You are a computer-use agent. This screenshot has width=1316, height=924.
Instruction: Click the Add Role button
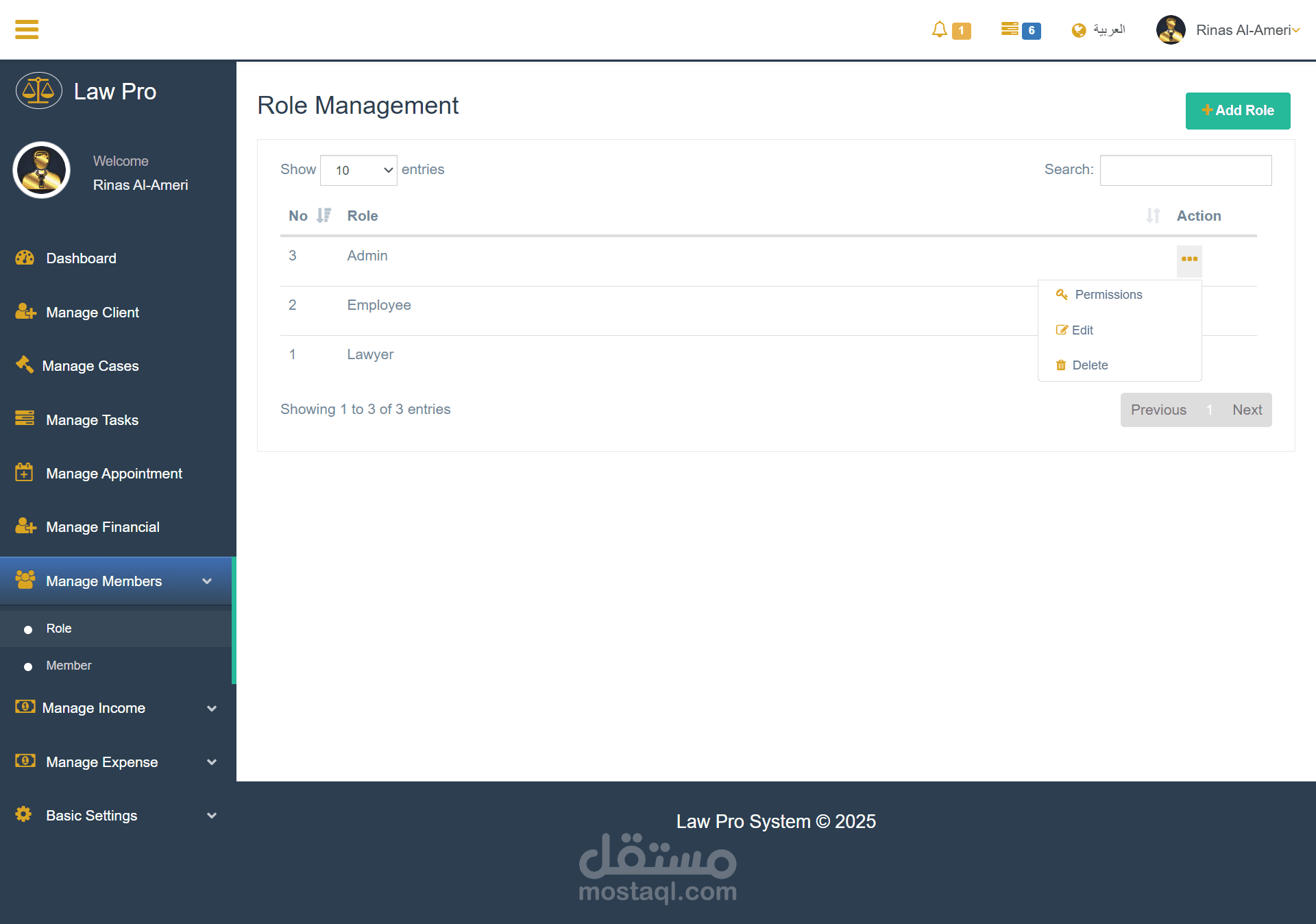(1237, 110)
